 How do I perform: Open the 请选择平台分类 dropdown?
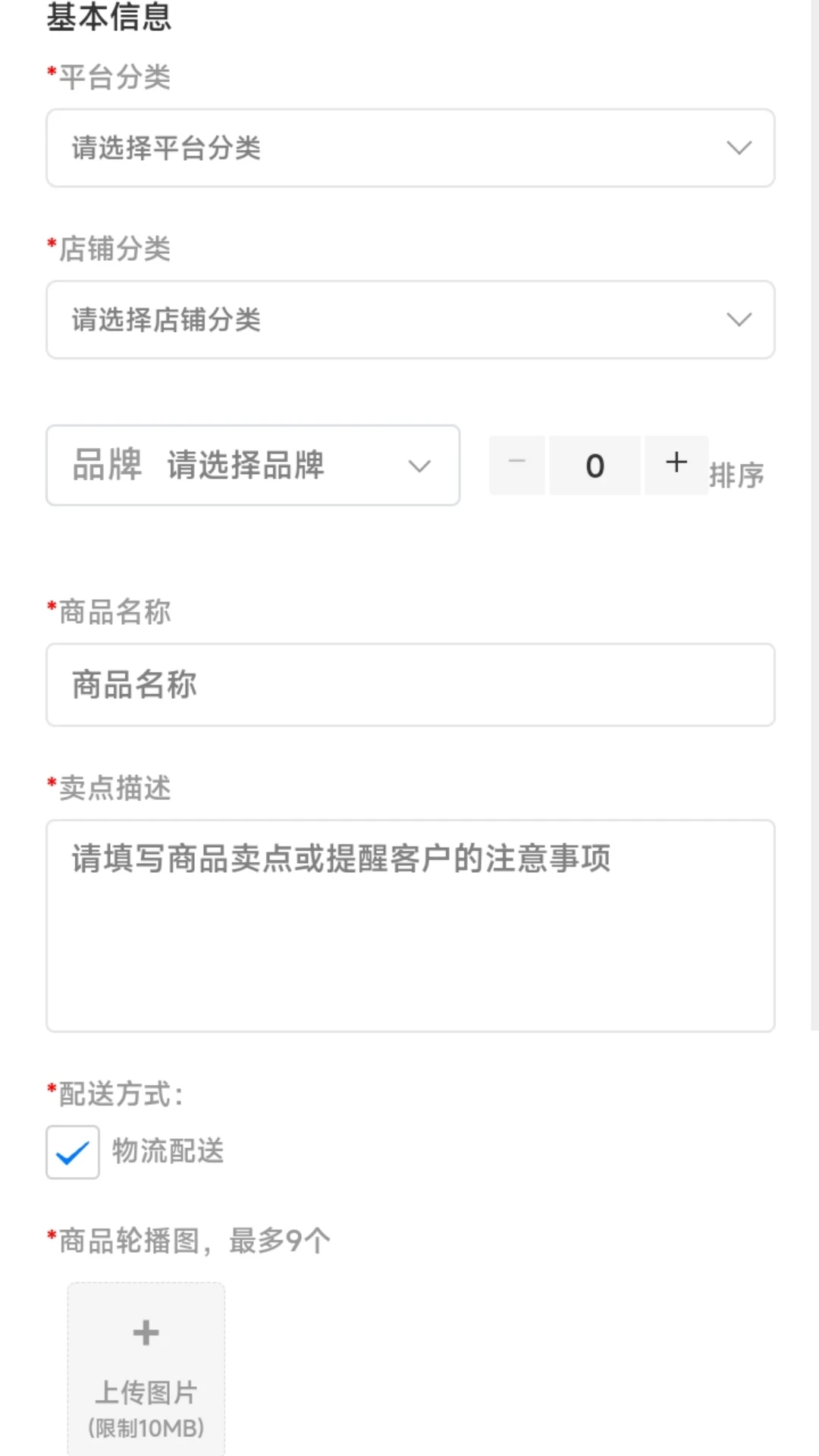click(x=409, y=148)
